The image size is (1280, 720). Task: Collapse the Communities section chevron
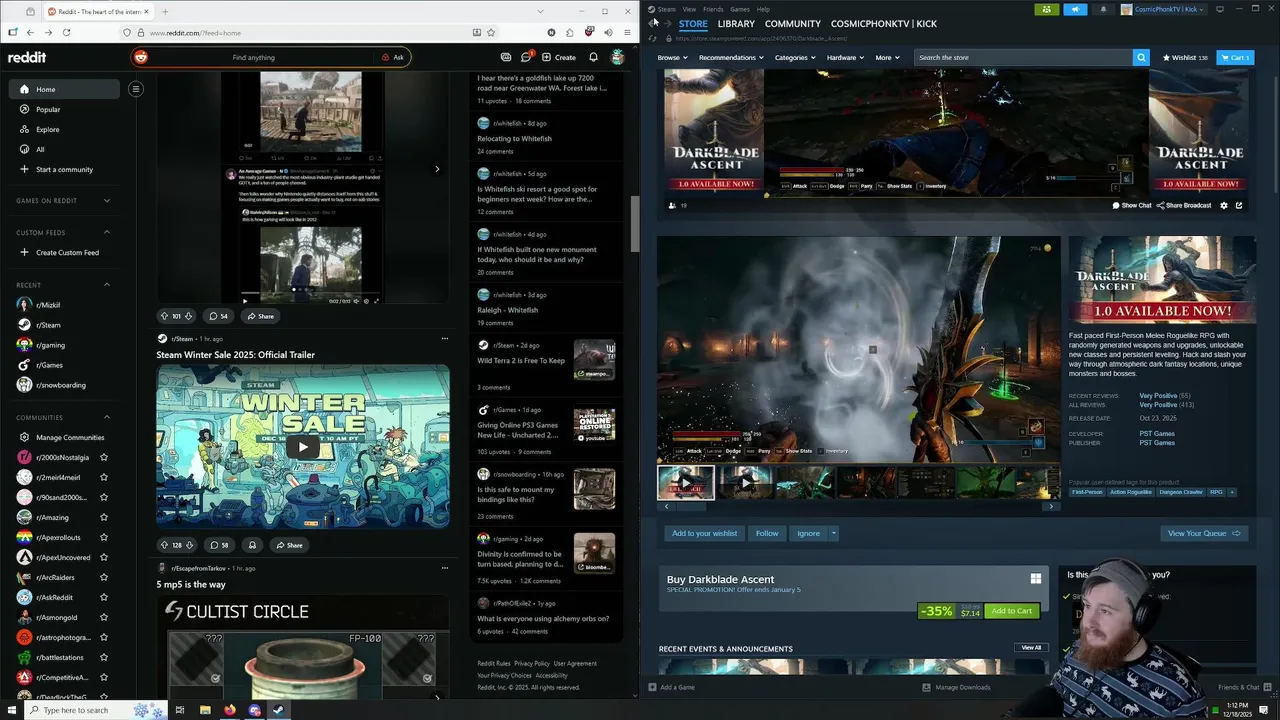[107, 417]
